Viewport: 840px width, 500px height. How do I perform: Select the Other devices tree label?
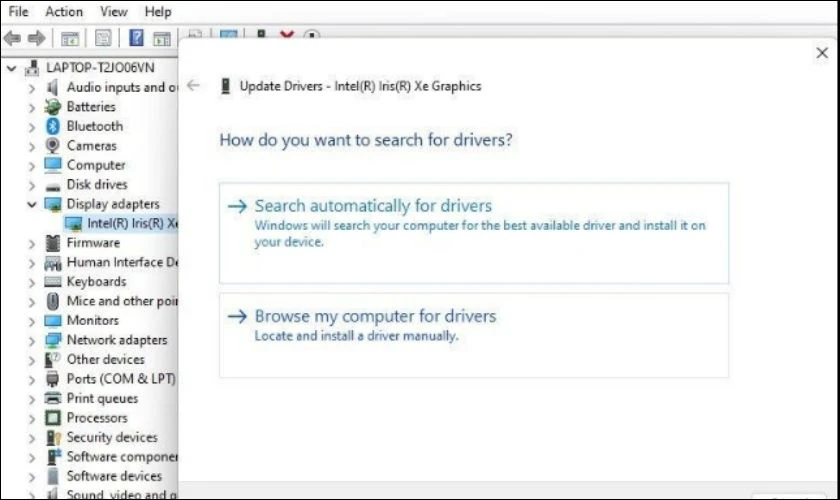(x=106, y=359)
